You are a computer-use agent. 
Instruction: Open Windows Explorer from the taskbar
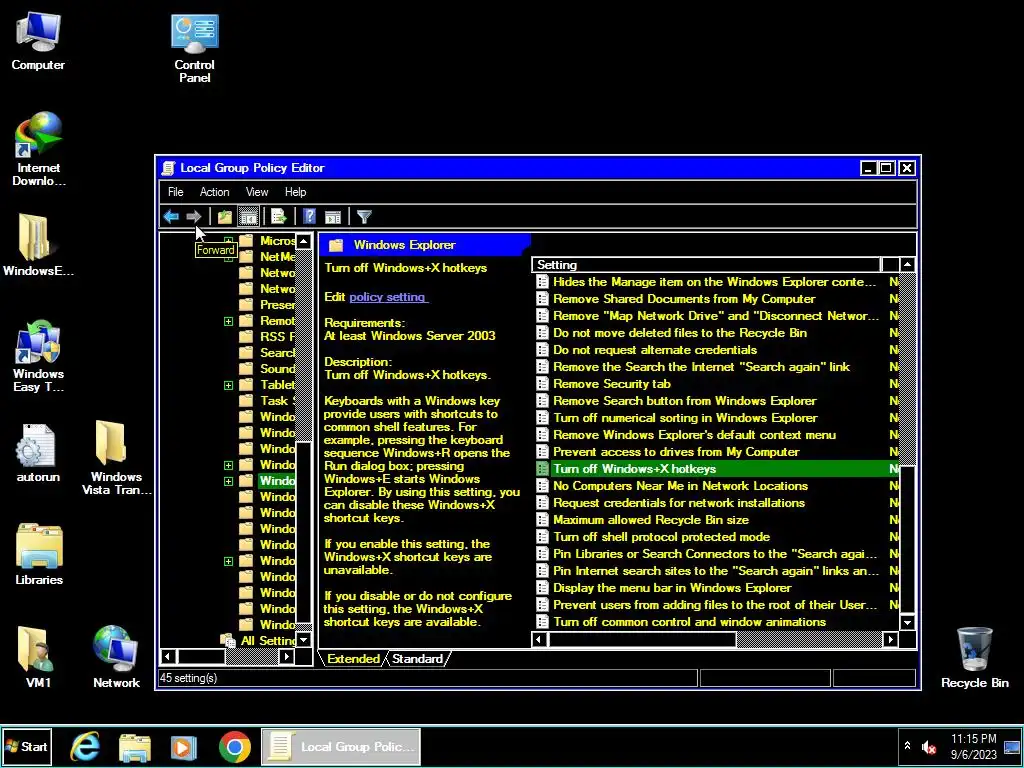coord(135,747)
